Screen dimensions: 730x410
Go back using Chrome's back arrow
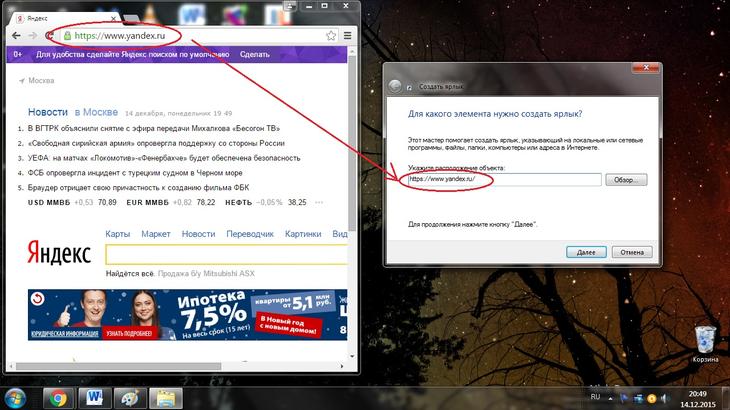coord(16,36)
